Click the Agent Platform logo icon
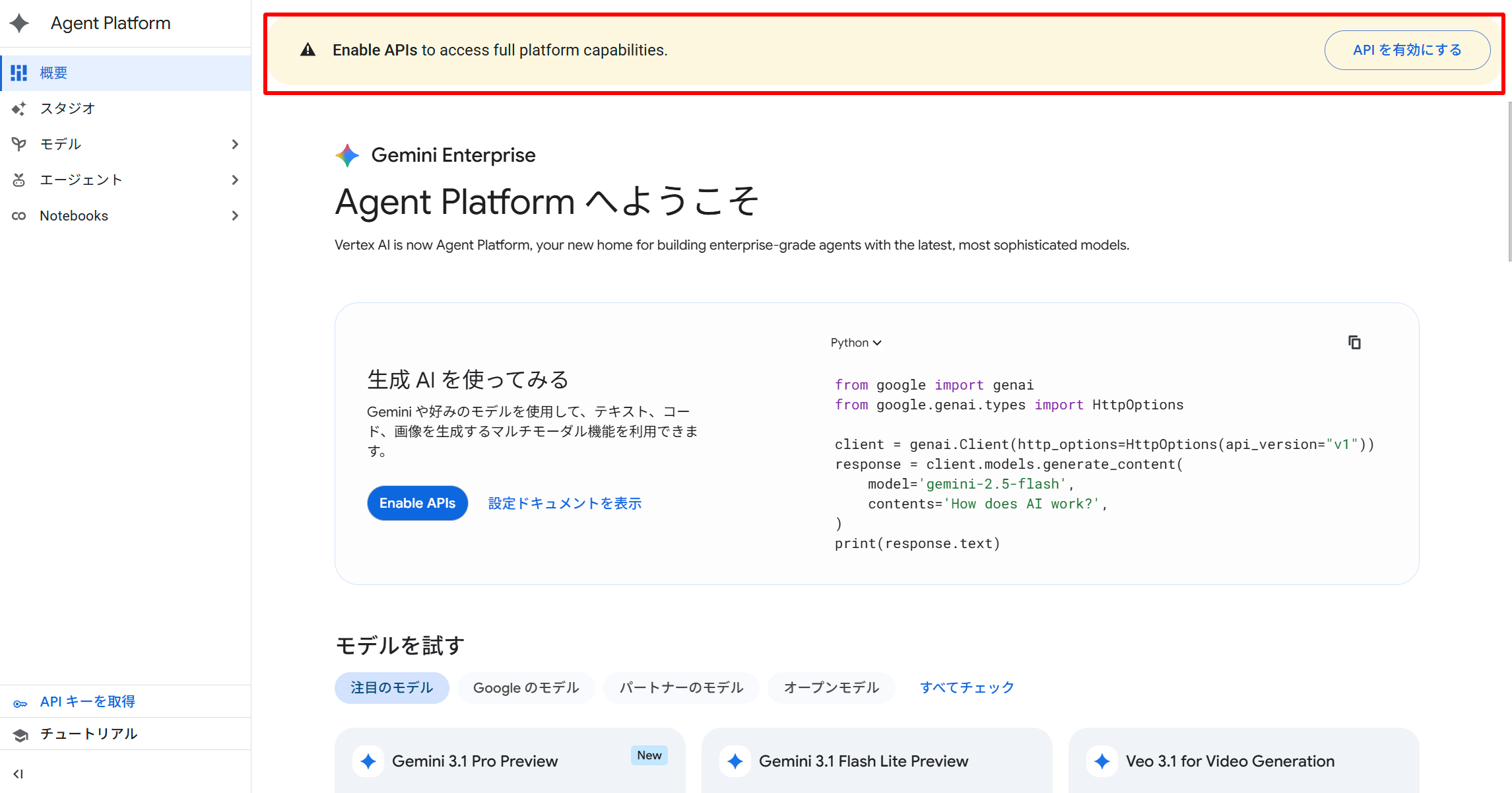Screen dimensions: 1512x793 click(x=19, y=23)
